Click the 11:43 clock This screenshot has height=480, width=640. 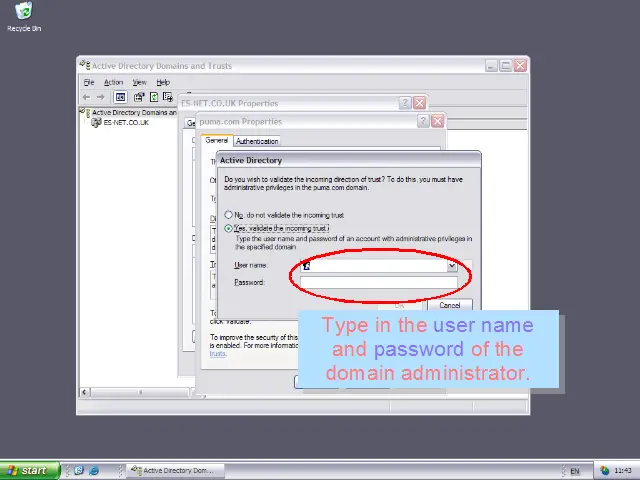coord(623,471)
